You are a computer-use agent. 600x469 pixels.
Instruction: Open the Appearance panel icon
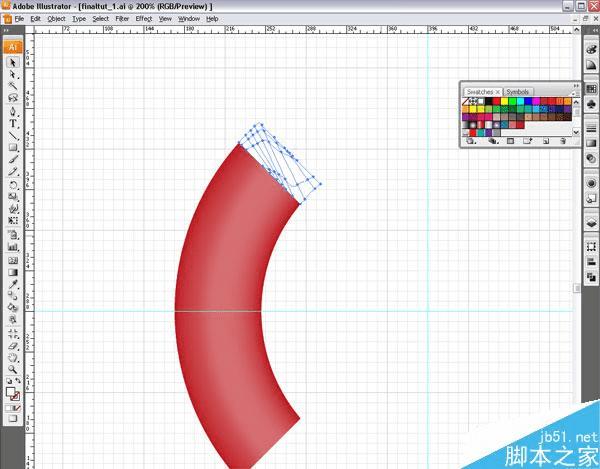(x=591, y=183)
